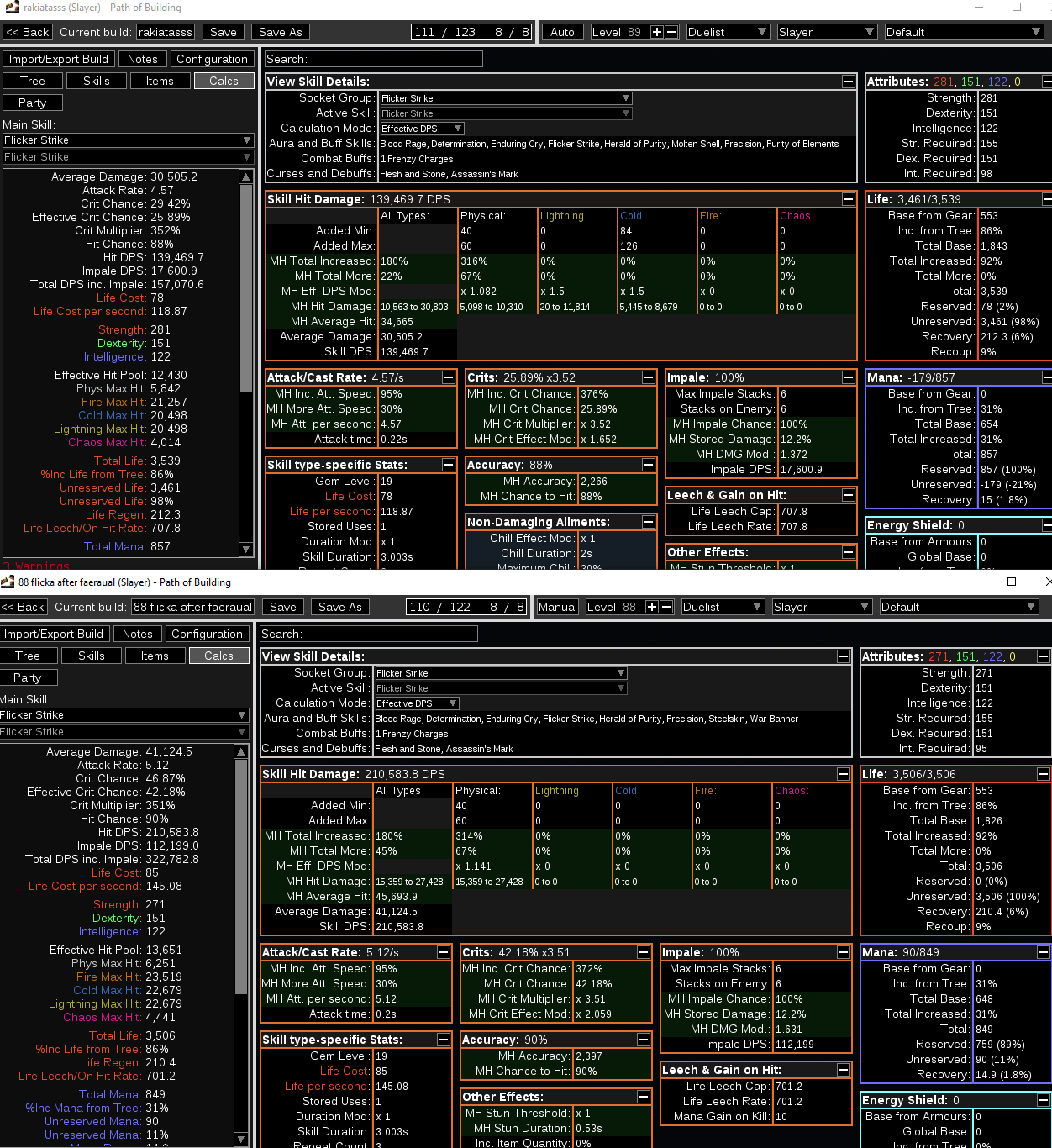Click the Search field in rakiatasss window
The height and width of the screenshot is (1148, 1052).
(x=374, y=59)
